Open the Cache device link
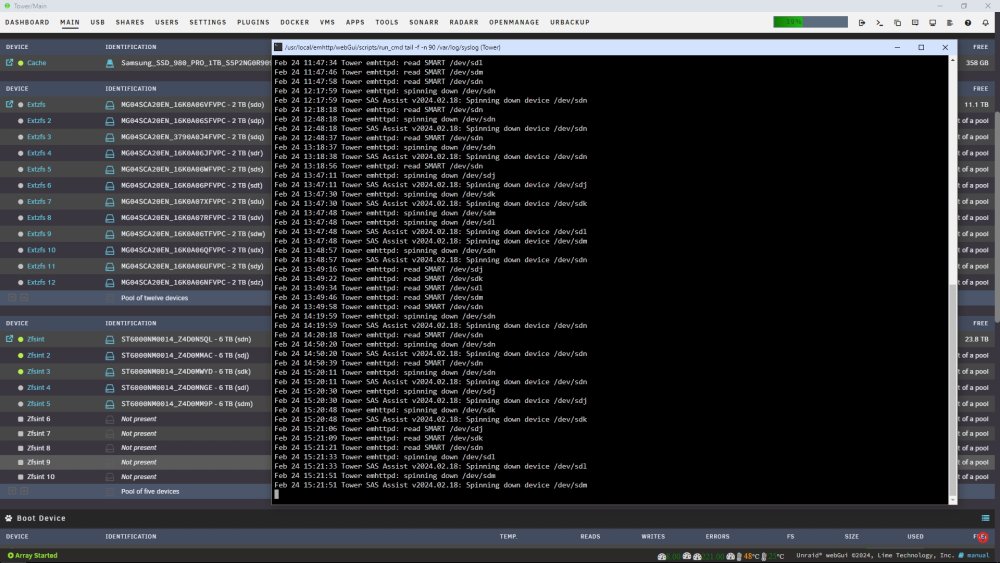Image resolution: width=1000 pixels, height=563 pixels. pyautogui.click(x=36, y=63)
